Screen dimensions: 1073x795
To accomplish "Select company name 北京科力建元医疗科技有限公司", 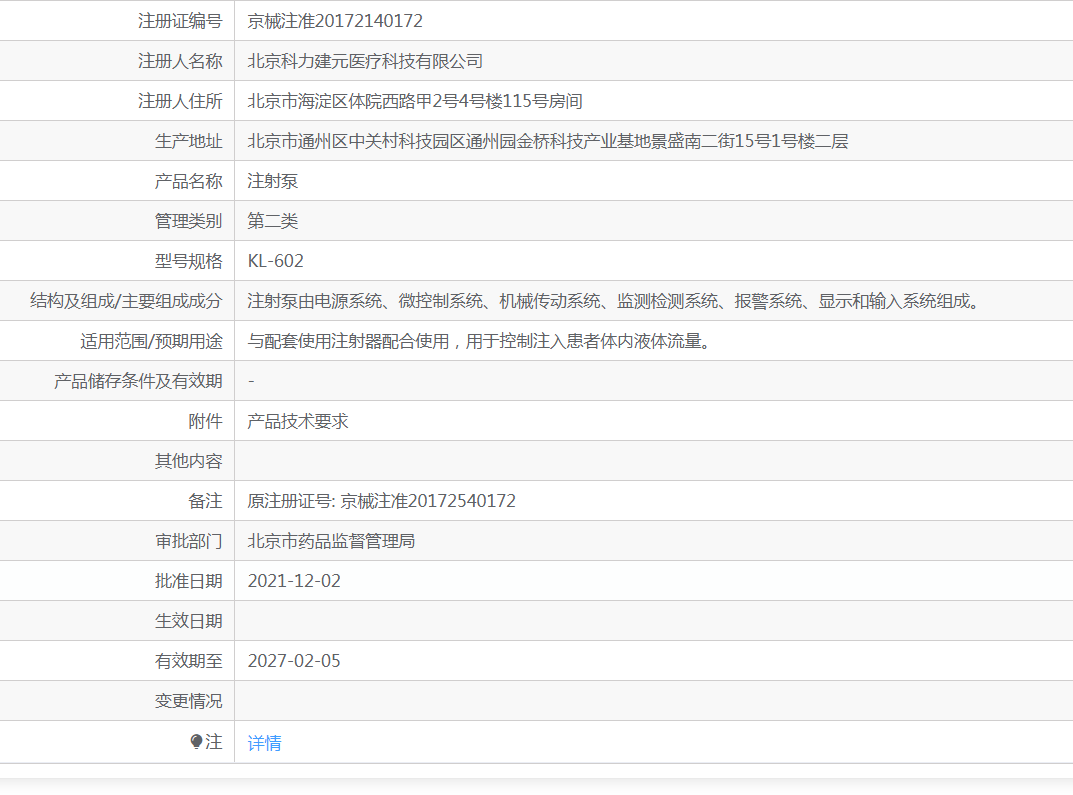I will pyautogui.click(x=365, y=62).
